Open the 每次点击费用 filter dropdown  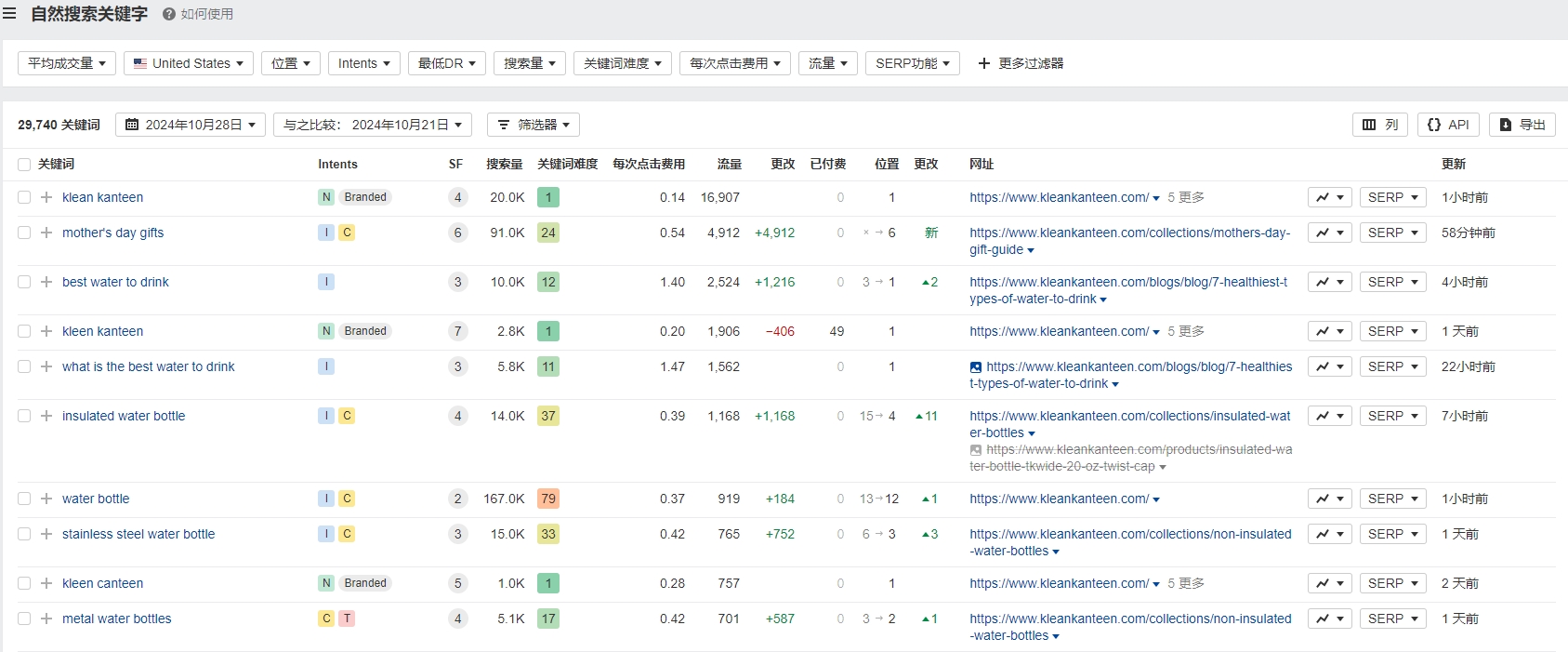tap(735, 63)
